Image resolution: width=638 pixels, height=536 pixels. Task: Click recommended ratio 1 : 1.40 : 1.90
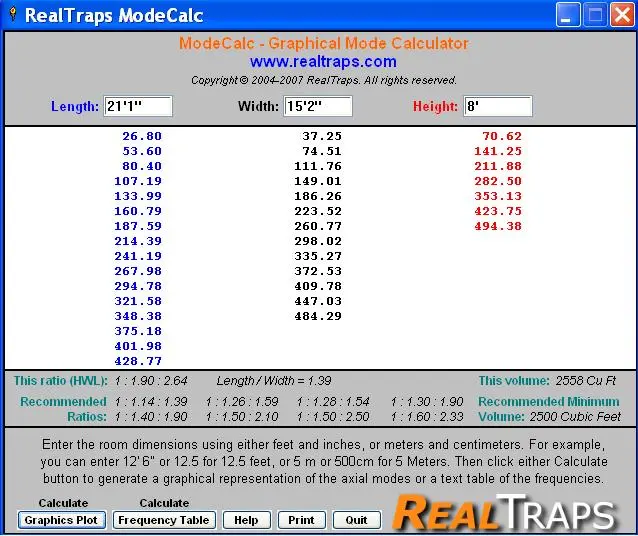click(151, 417)
